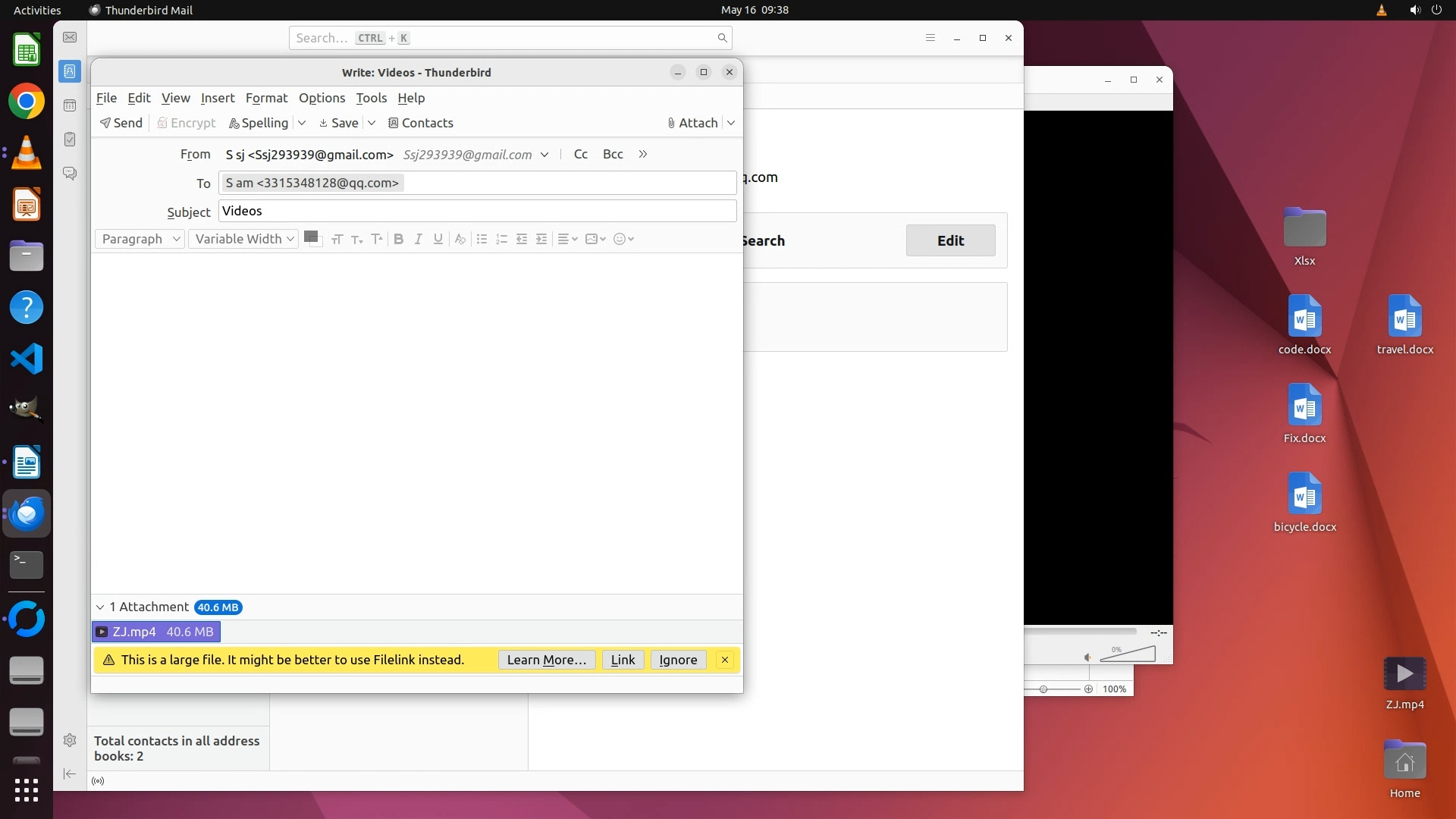Click the numbered list icon
The image size is (1456, 819).
click(501, 239)
